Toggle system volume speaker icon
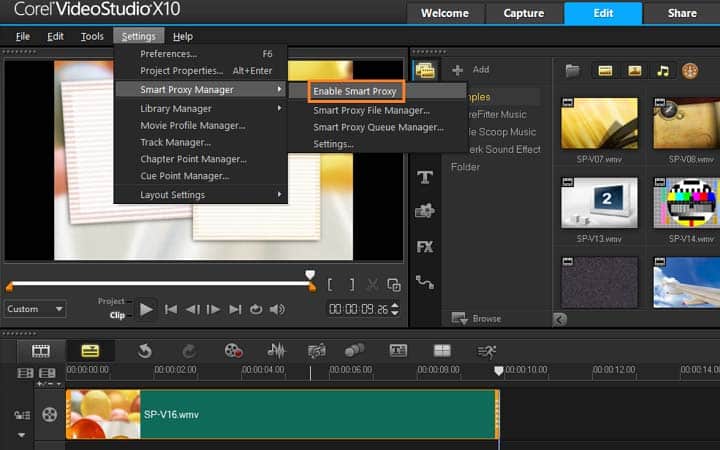 277,309
